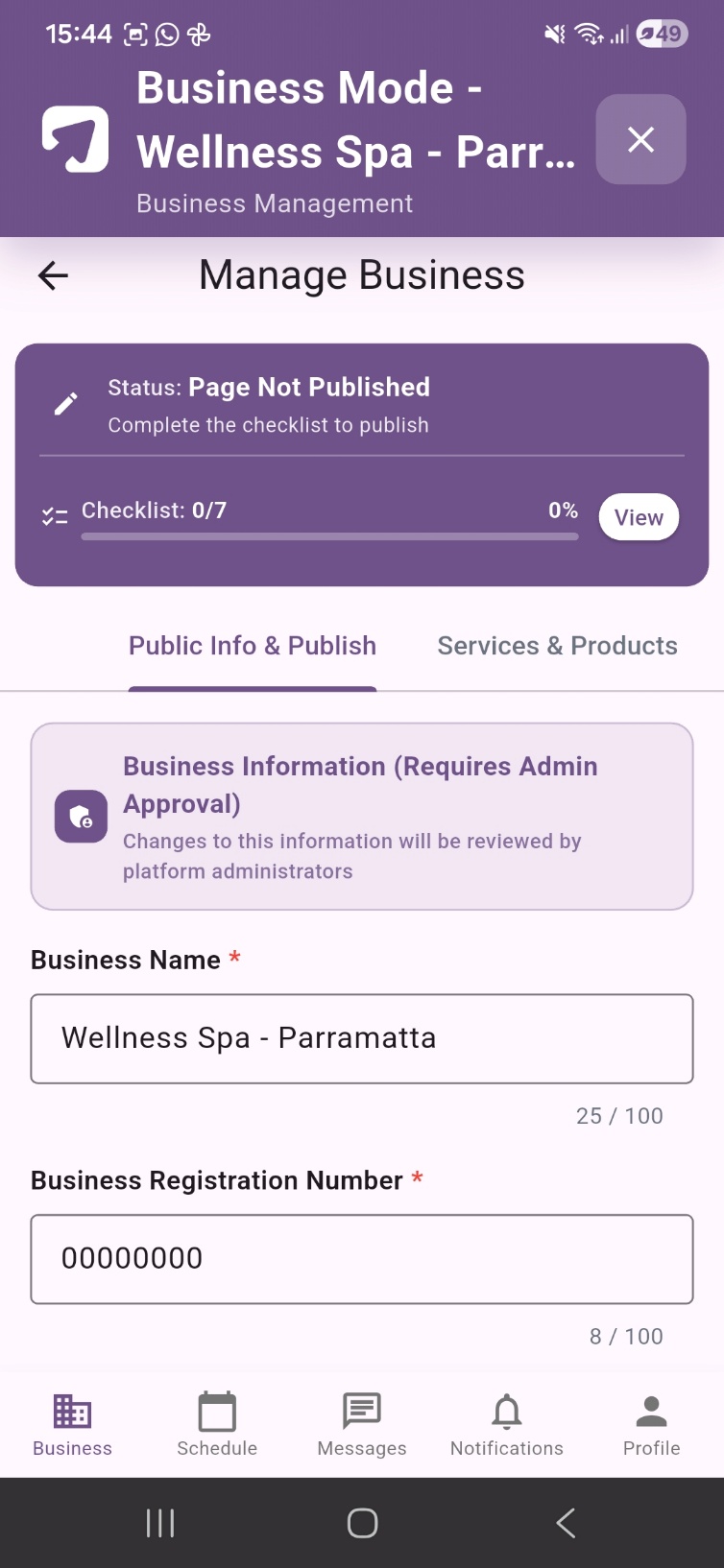
Task: Close Business Mode with the X button
Action: coord(640,139)
